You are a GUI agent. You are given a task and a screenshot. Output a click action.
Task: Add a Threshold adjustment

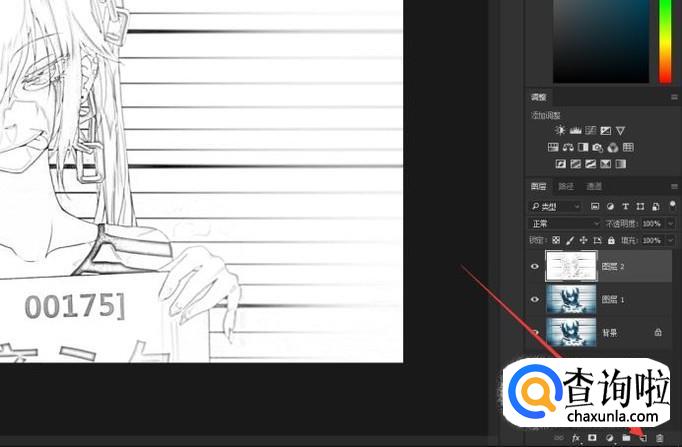pyautogui.click(x=590, y=164)
